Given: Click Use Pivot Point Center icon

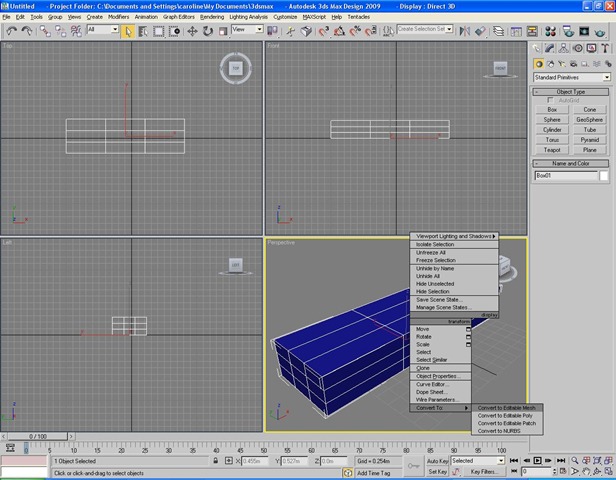Looking at the screenshot, I should point(272,31).
